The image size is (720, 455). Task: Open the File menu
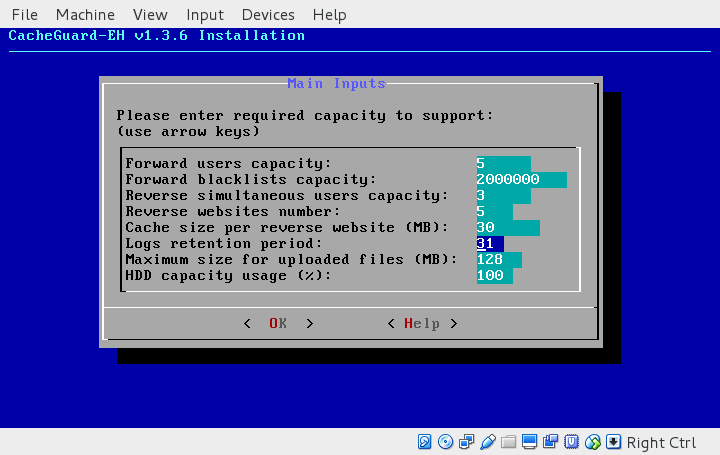tap(24, 15)
